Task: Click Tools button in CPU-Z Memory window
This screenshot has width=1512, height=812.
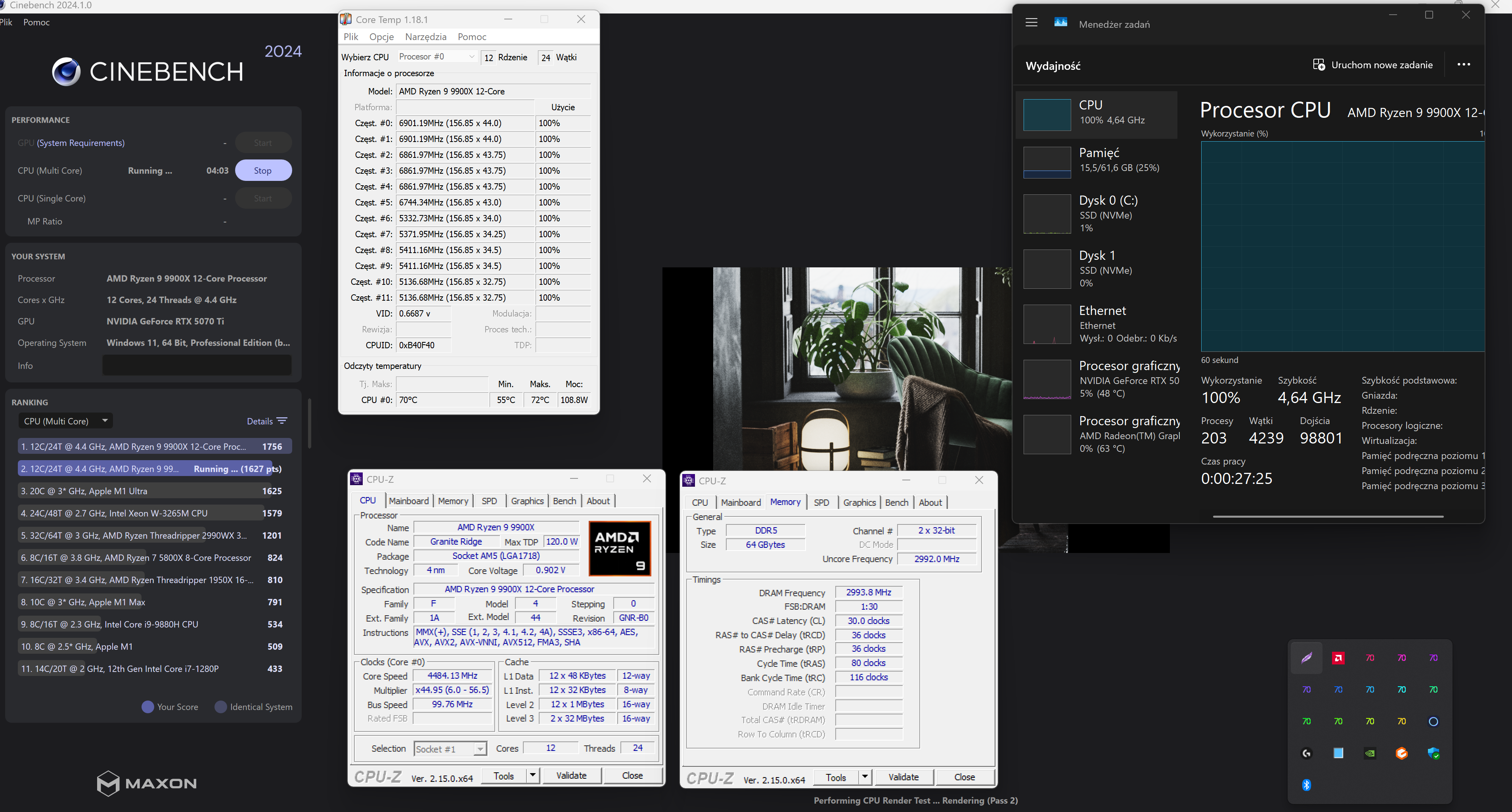Action: (x=836, y=777)
